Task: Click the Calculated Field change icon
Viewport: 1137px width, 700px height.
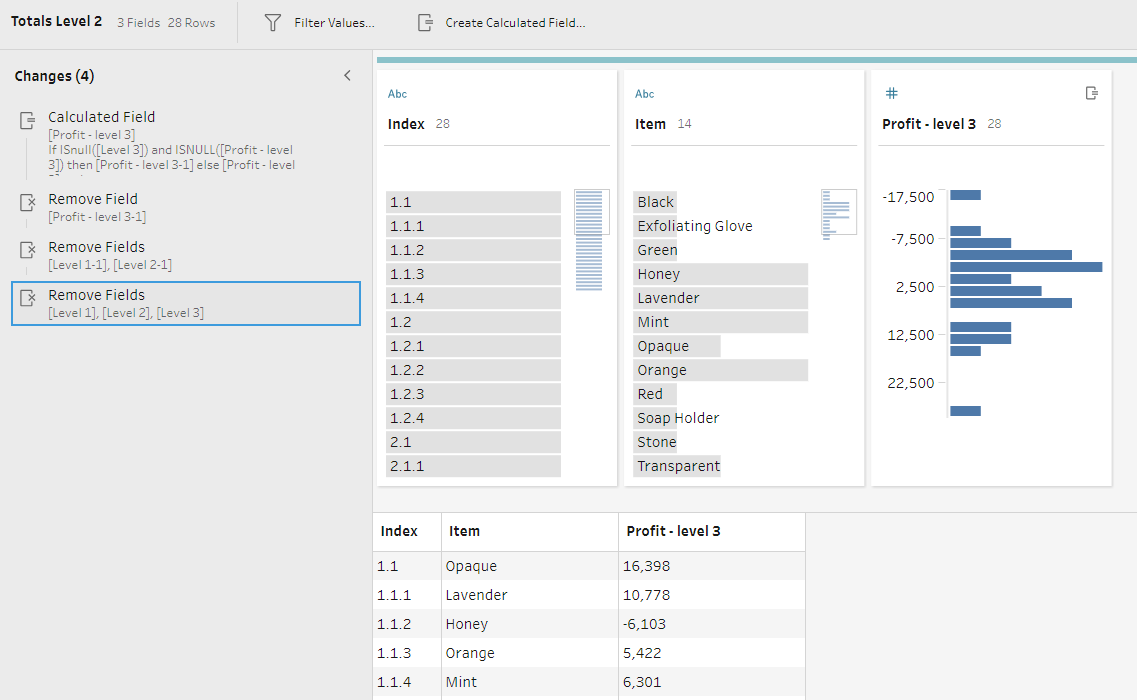Action: (x=28, y=121)
